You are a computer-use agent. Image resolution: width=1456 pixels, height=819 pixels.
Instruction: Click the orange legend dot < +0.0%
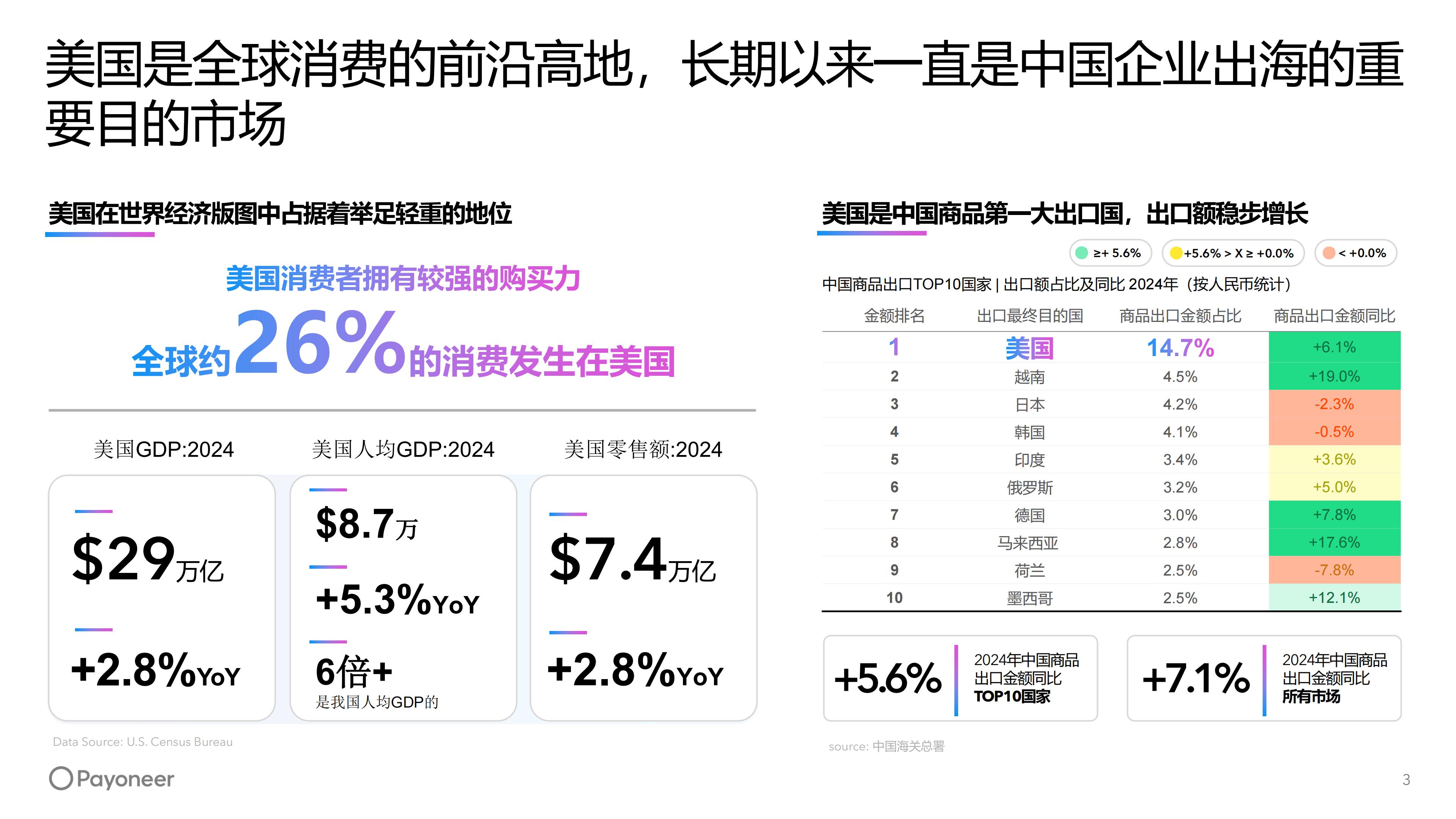coord(1329,253)
